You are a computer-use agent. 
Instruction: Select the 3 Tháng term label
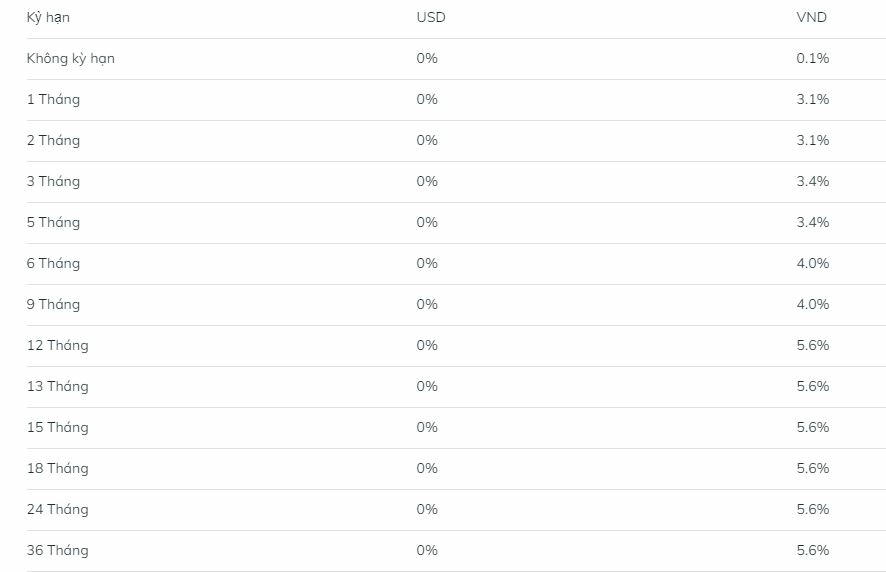point(53,182)
